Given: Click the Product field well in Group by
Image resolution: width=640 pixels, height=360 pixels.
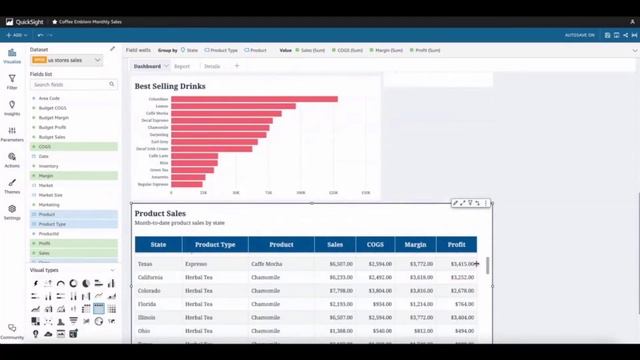Looking at the screenshot, I should [256, 50].
